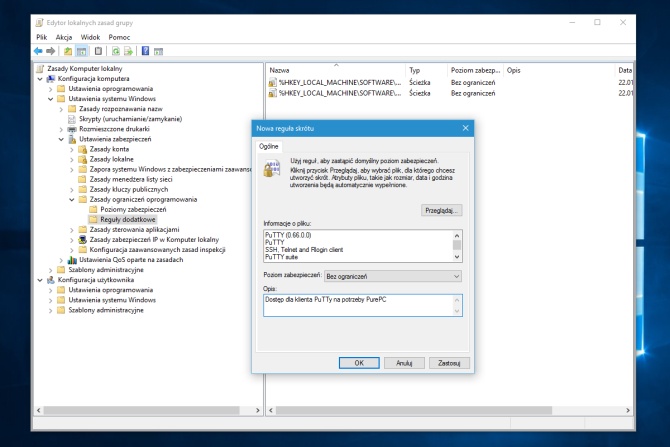The image size is (670, 447).
Task: Click icon of first HKEY_LOCAL_MACHINE rule
Action: pyautogui.click(x=272, y=82)
